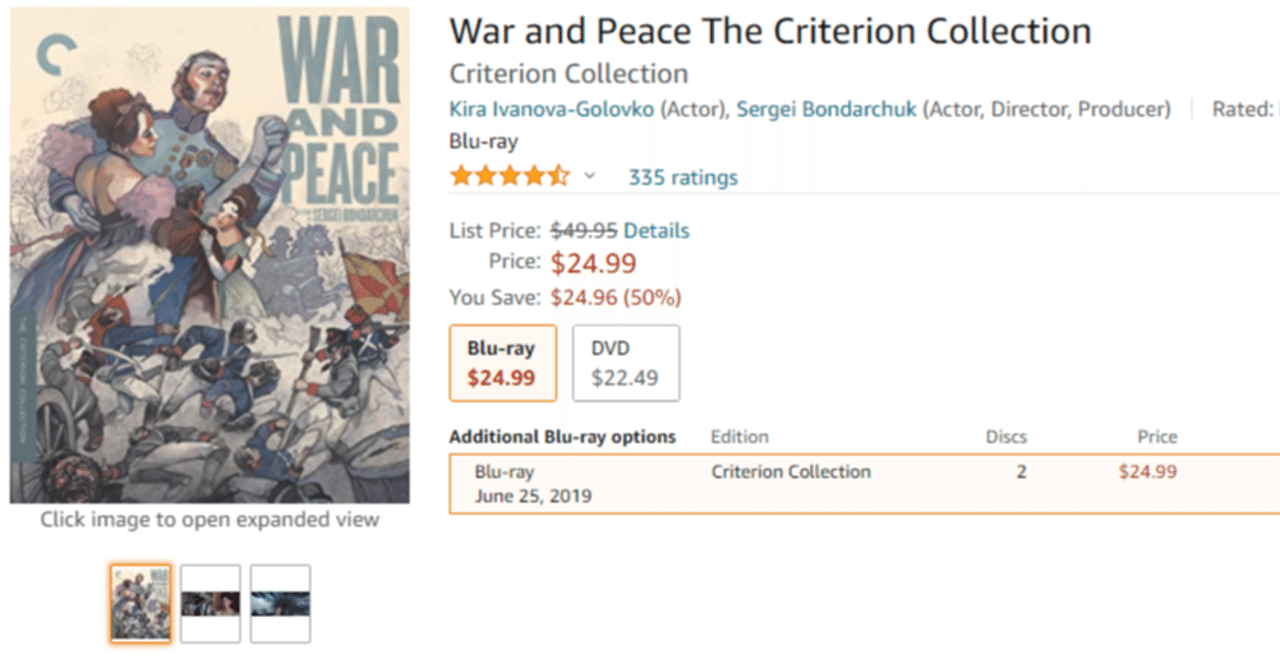
Task: Select the third battle scene thumbnail
Action: 280,603
